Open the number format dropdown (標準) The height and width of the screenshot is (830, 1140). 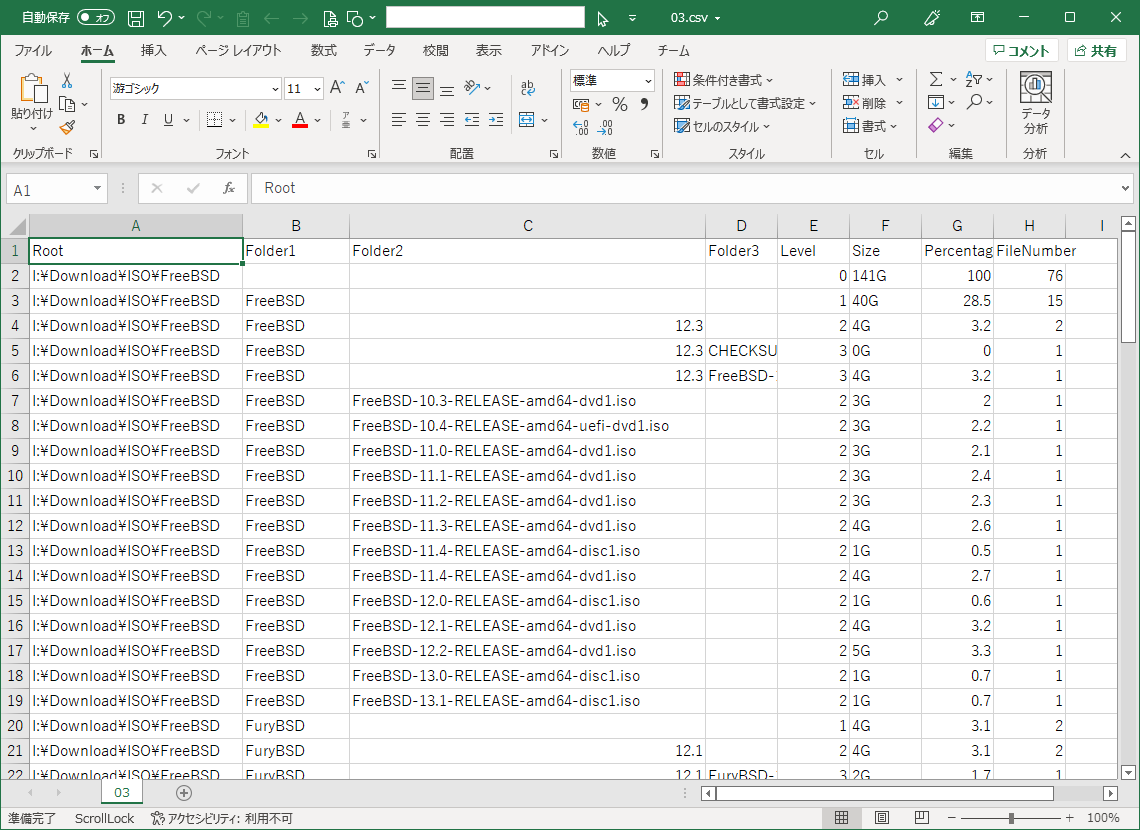(x=648, y=81)
